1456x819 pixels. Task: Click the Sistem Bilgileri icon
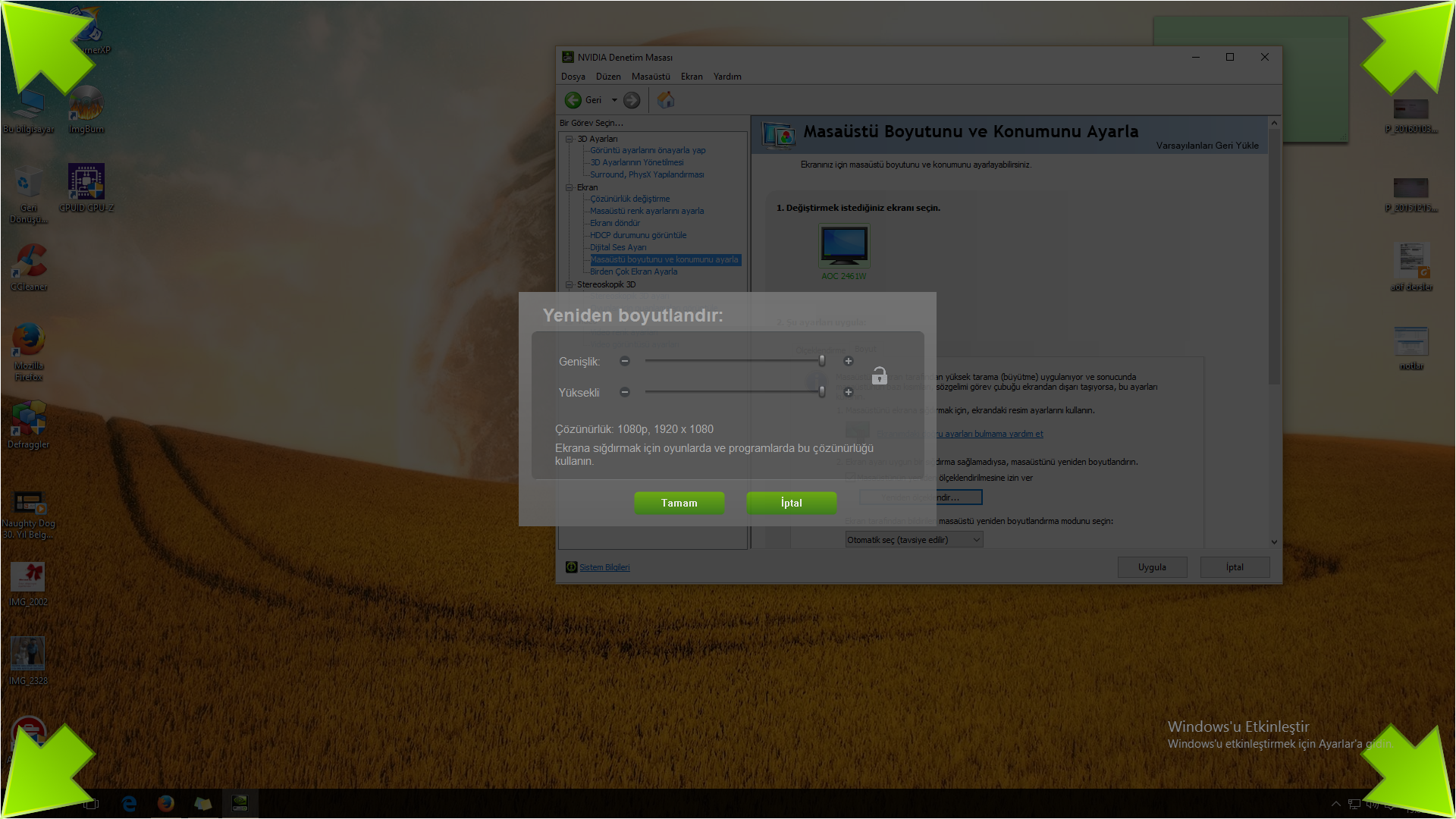571,567
